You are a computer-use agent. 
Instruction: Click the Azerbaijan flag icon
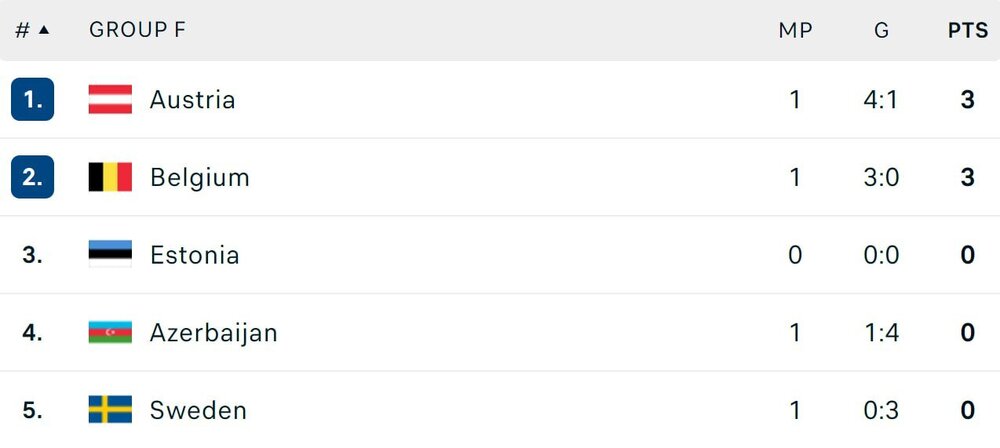click(x=110, y=332)
